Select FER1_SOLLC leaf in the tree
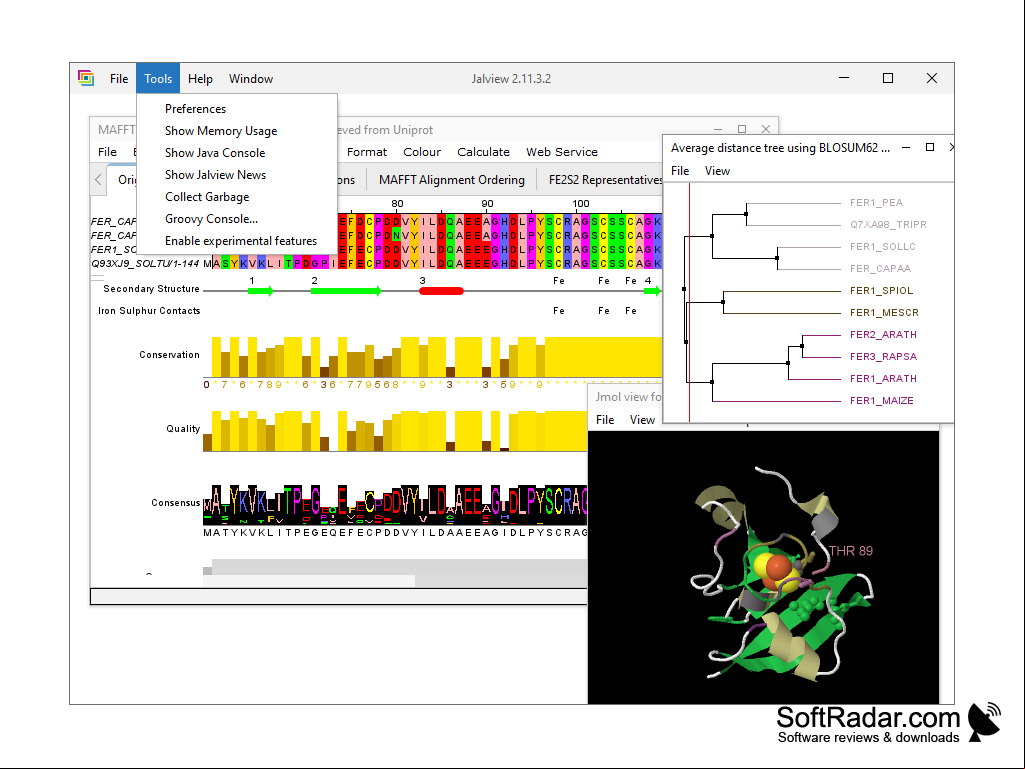The height and width of the screenshot is (769, 1025). tap(882, 247)
